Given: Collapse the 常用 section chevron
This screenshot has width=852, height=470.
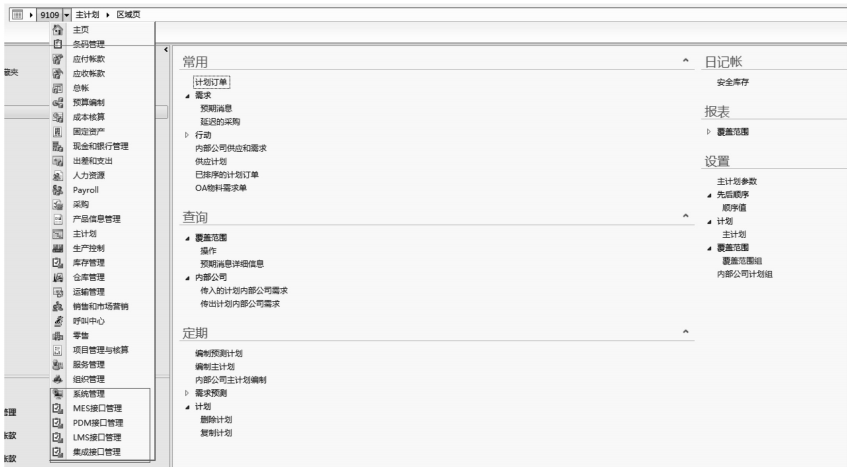Looking at the screenshot, I should [686, 60].
